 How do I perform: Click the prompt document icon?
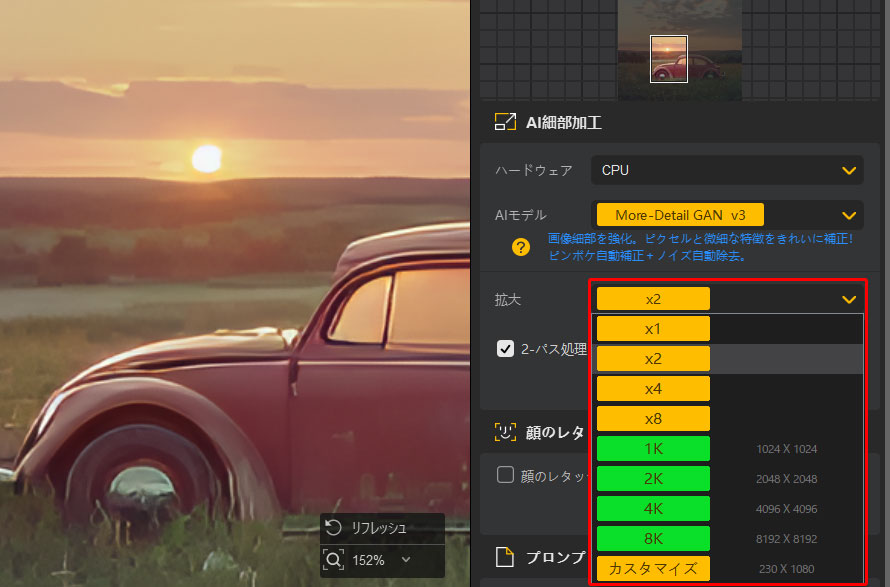[505, 556]
